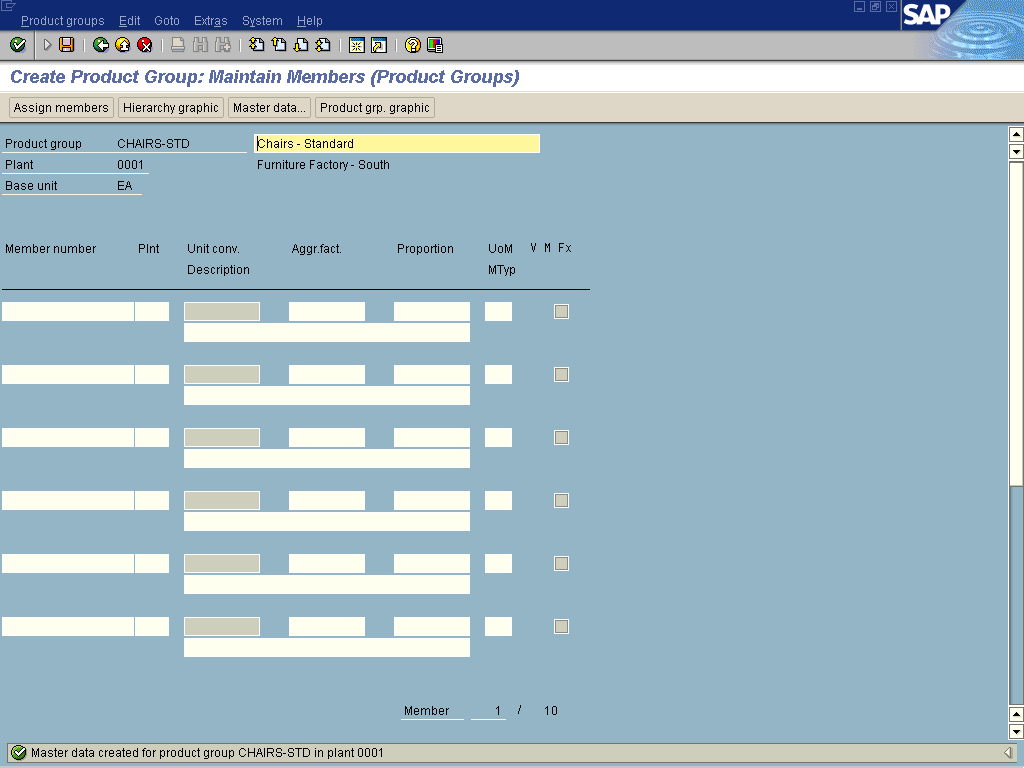
Task: Click the 'Chairs - Standard' description field
Action: (x=397, y=144)
